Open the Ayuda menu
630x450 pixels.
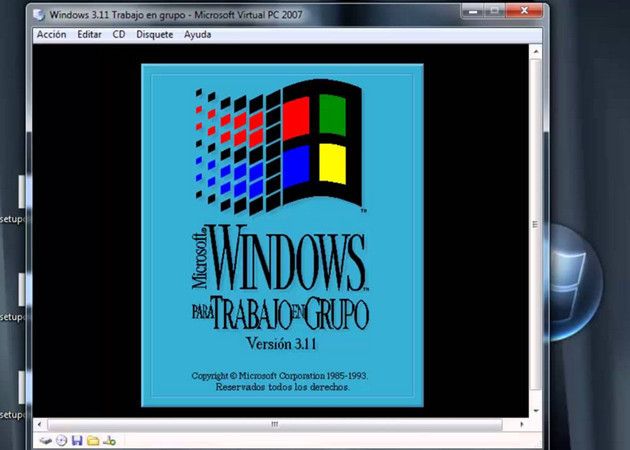pyautogui.click(x=197, y=35)
